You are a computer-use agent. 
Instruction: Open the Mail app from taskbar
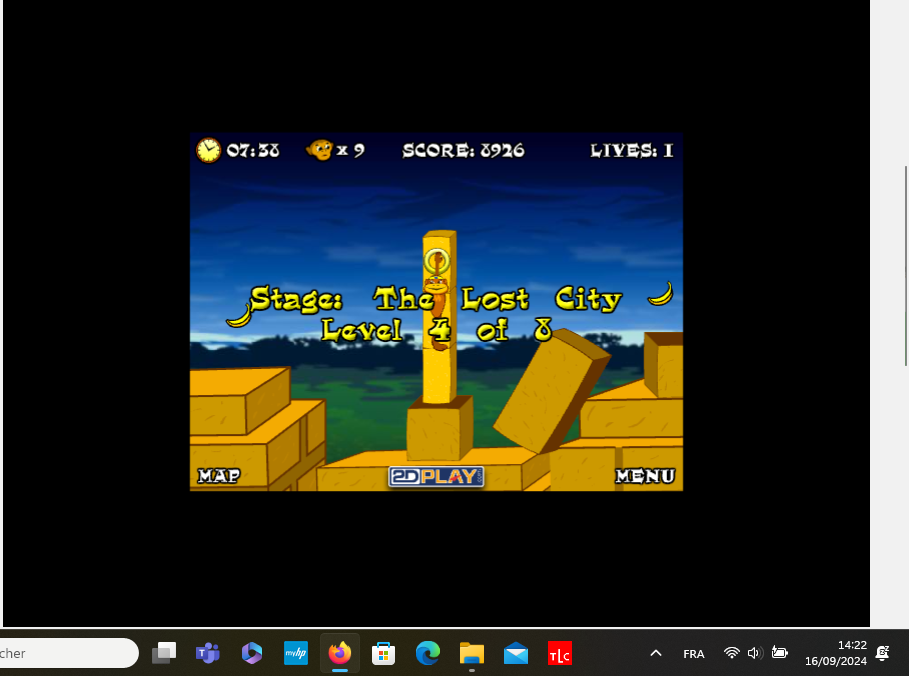[x=516, y=653]
